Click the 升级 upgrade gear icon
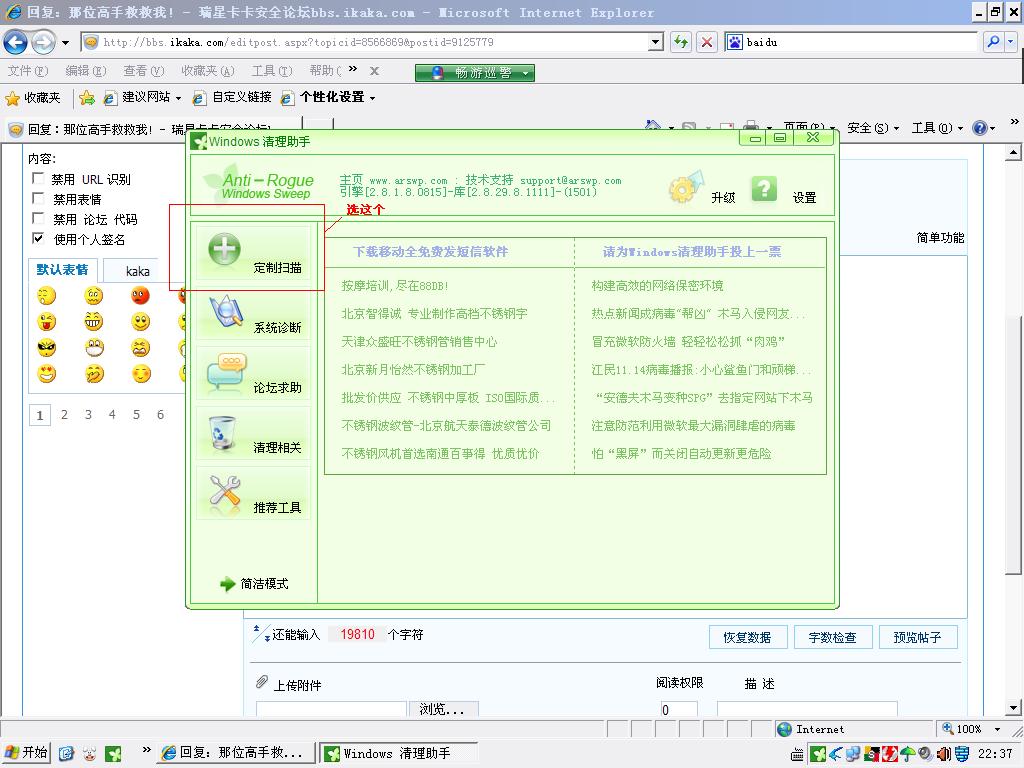Image resolution: width=1024 pixels, height=768 pixels. [686, 188]
